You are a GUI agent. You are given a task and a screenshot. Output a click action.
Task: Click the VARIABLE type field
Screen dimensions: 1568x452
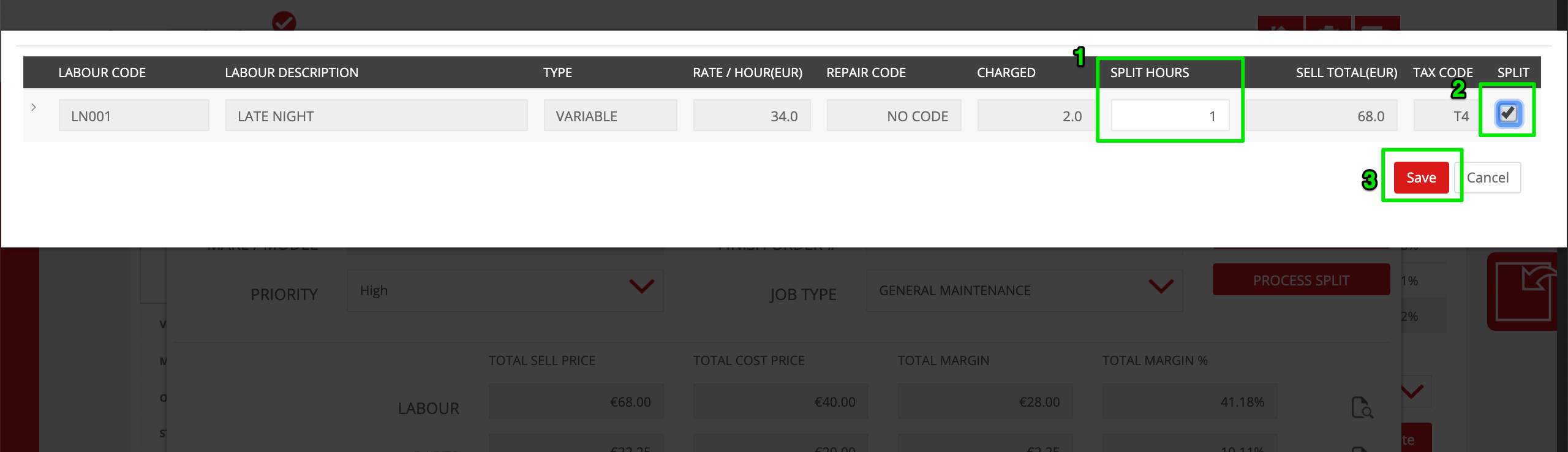[x=611, y=116]
